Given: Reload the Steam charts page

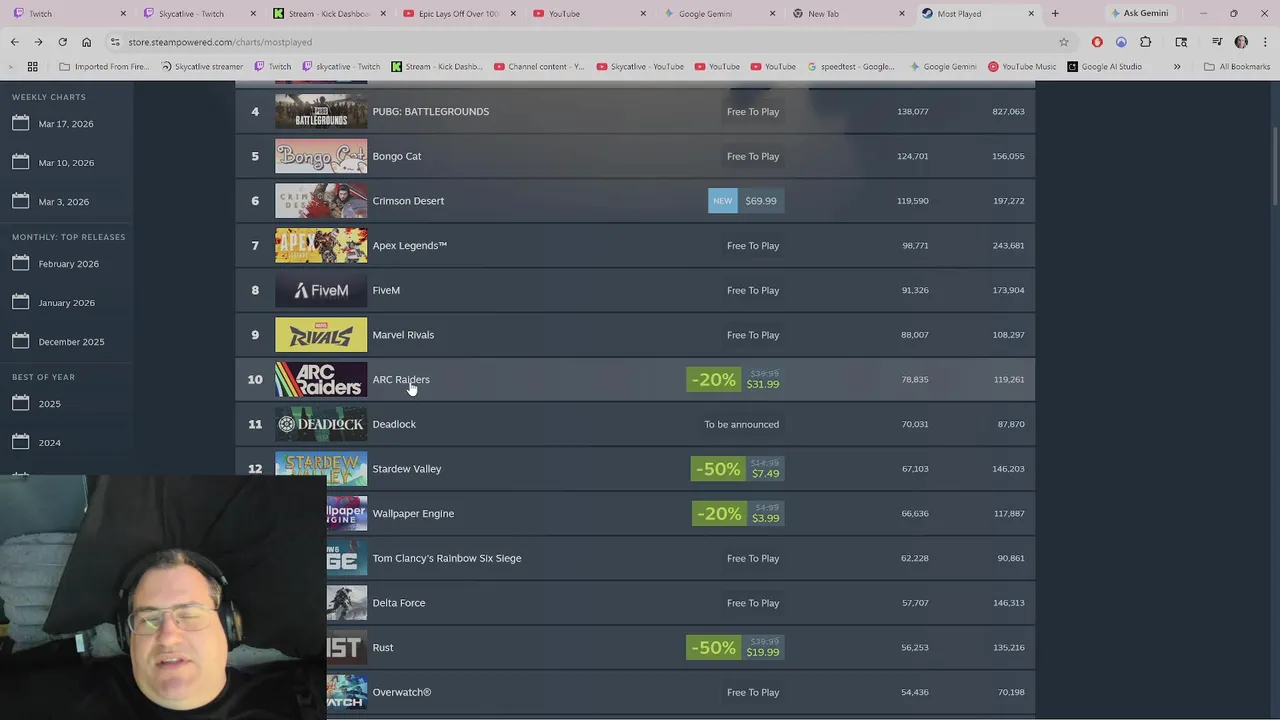Looking at the screenshot, I should click(x=62, y=42).
